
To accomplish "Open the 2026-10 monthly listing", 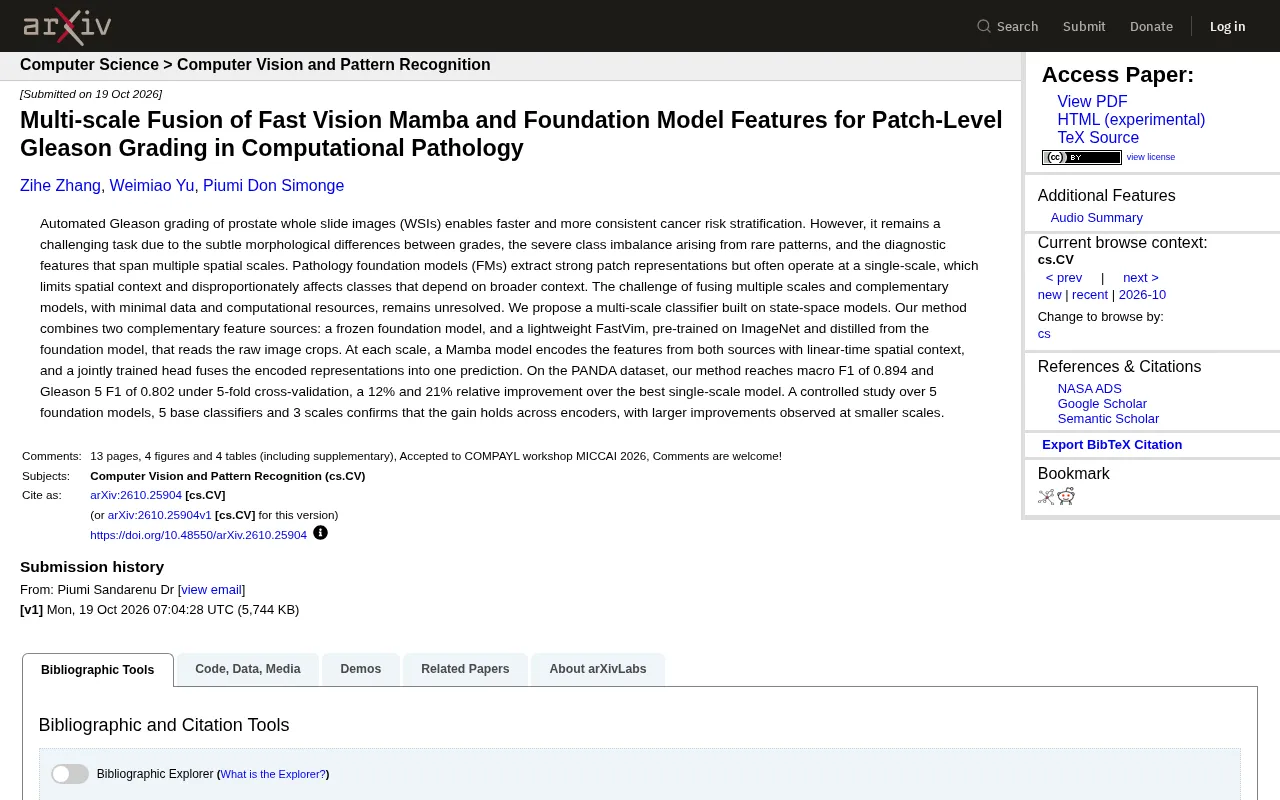I will (x=1142, y=295).
